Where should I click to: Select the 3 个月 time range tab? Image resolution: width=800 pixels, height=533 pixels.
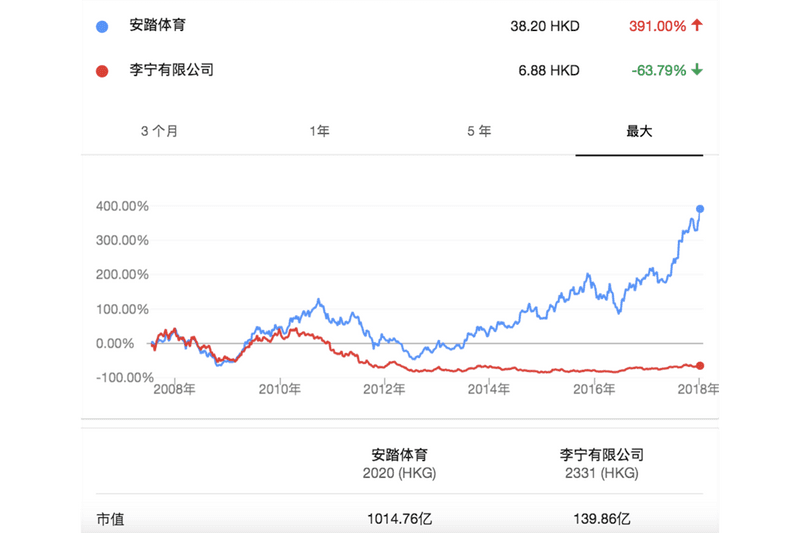pos(159,132)
